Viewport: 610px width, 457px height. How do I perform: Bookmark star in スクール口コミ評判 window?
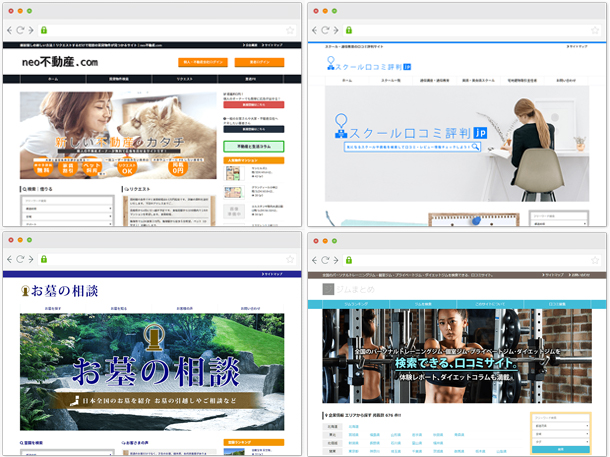pos(595,30)
